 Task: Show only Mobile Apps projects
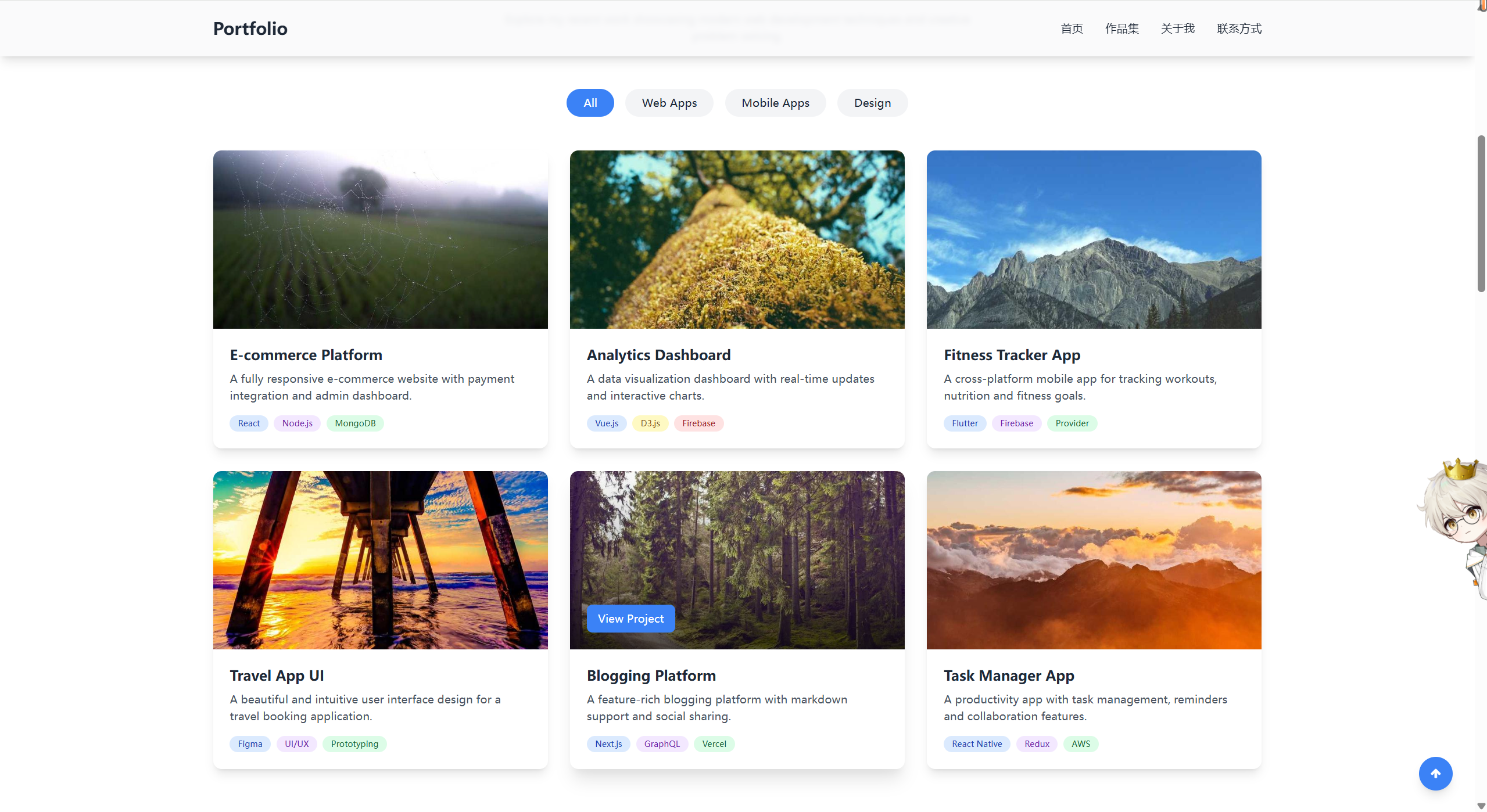coord(775,103)
